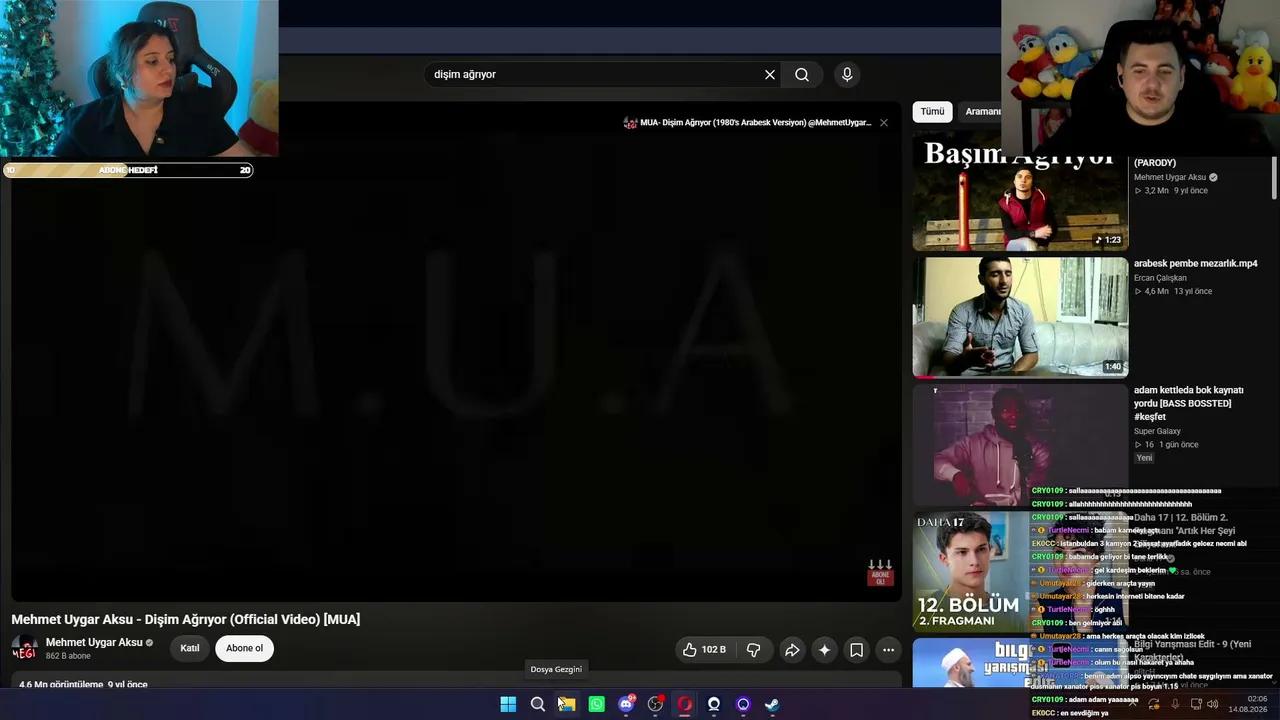
Task: Click the red ABONE OL watermark in player
Action: (880, 572)
